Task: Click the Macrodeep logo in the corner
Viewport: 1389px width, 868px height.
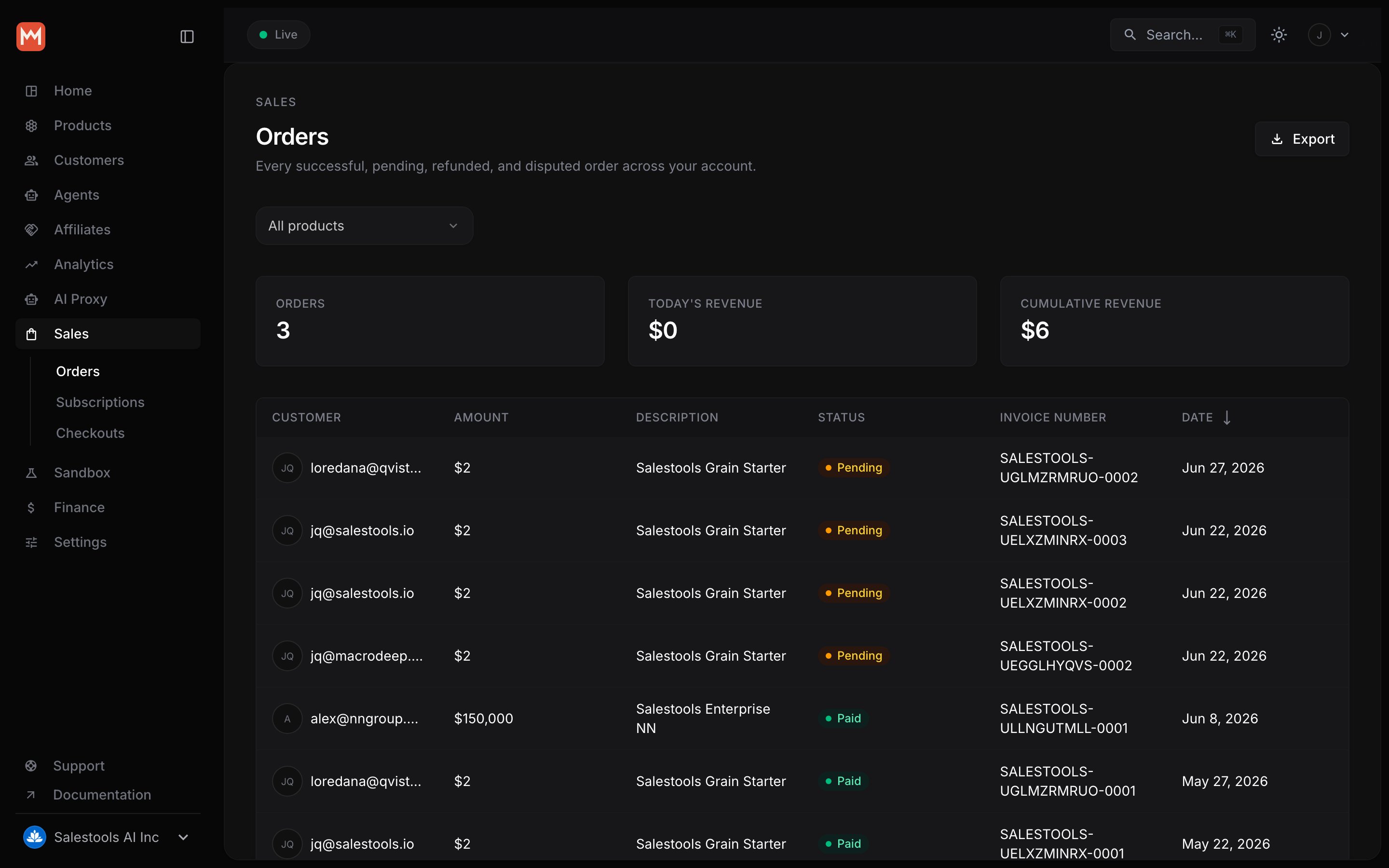Action: 31,37
